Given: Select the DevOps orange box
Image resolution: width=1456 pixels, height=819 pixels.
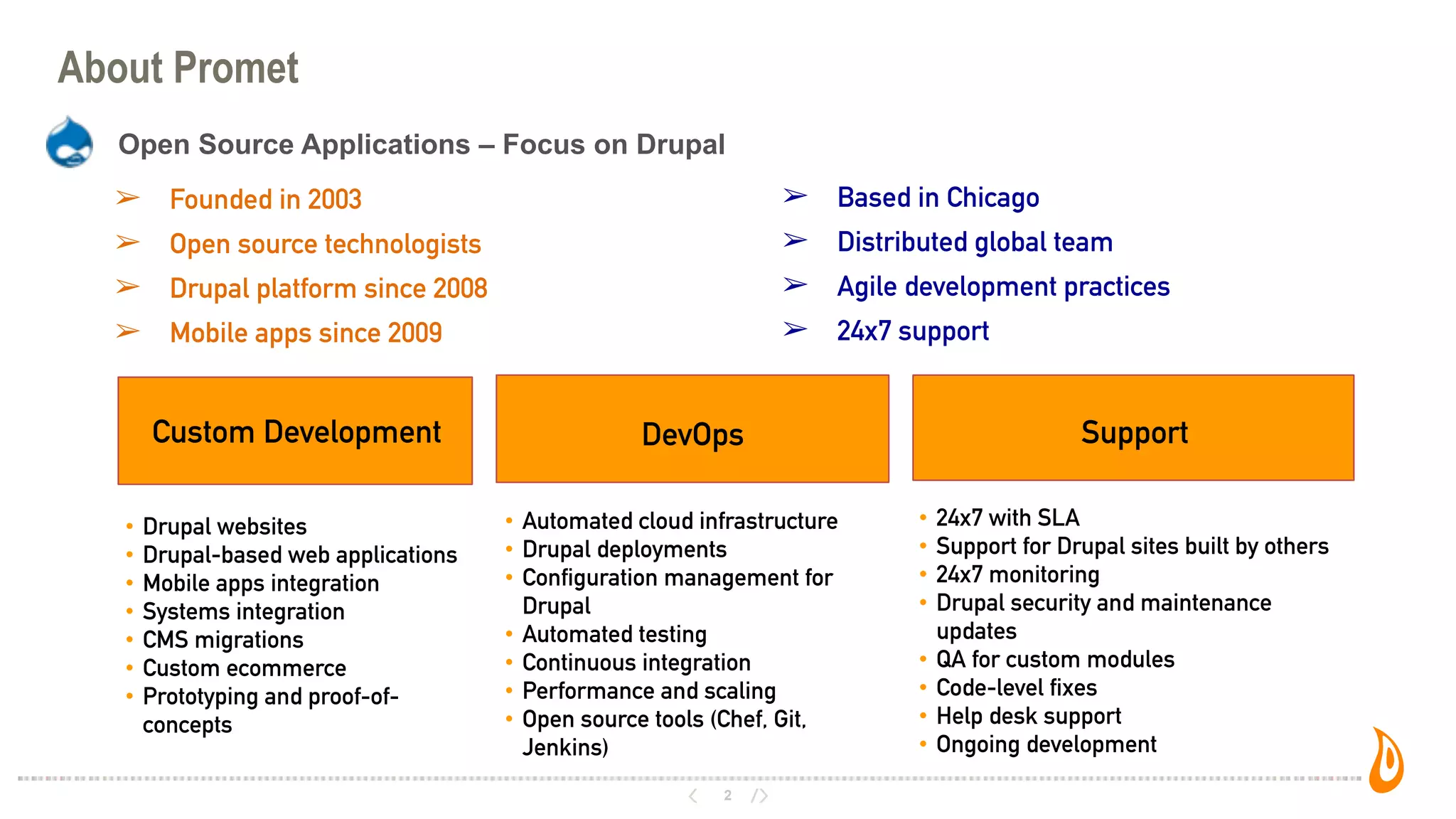Looking at the screenshot, I should [x=692, y=429].
